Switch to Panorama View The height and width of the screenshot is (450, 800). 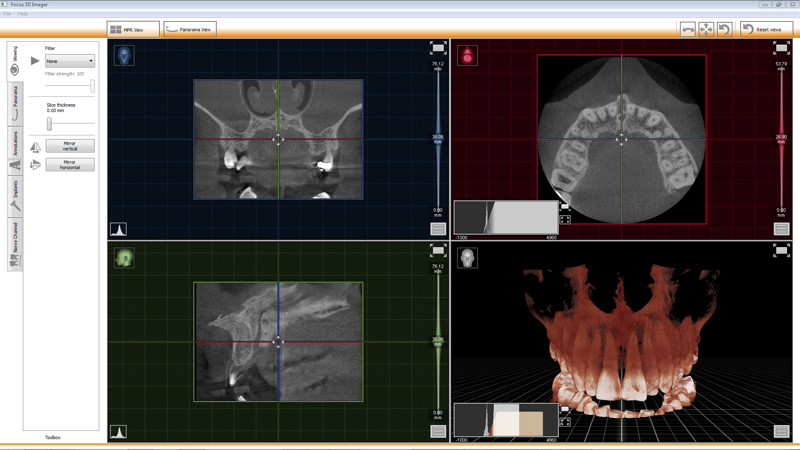pos(190,30)
